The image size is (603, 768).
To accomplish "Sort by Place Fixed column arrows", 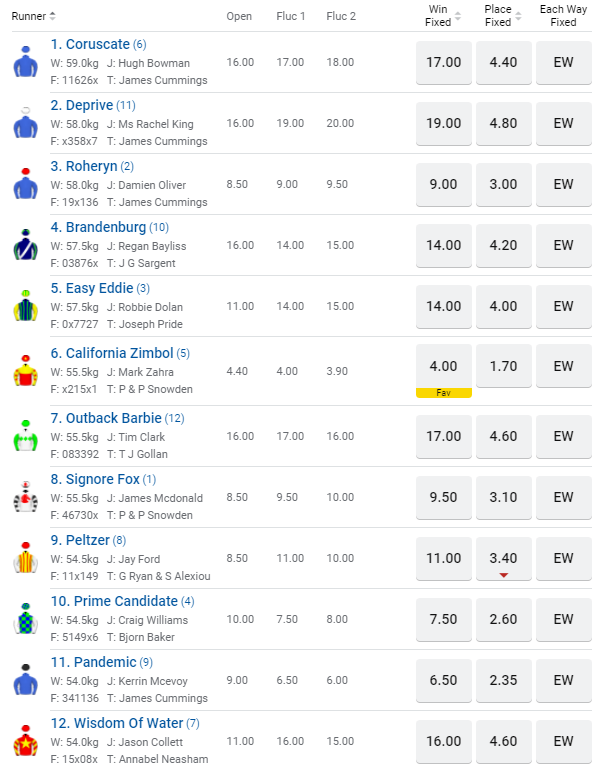I will (x=518, y=16).
